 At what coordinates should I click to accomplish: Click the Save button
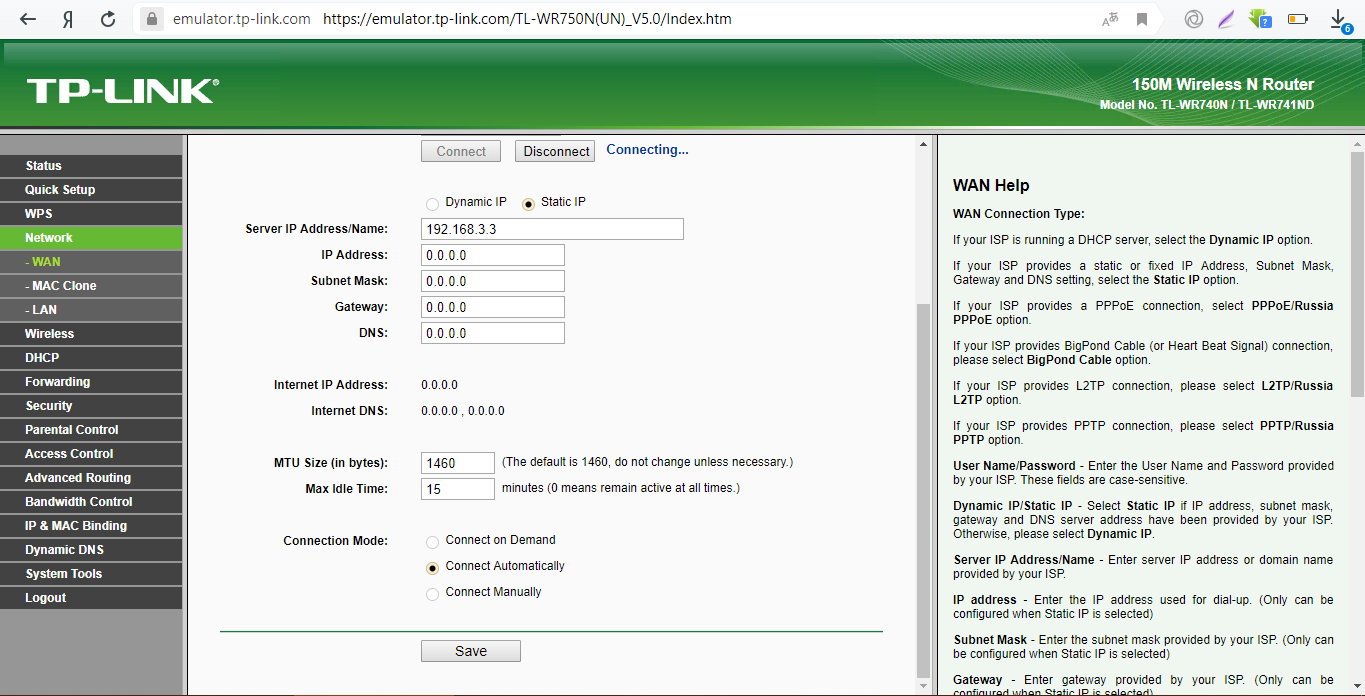[x=471, y=651]
